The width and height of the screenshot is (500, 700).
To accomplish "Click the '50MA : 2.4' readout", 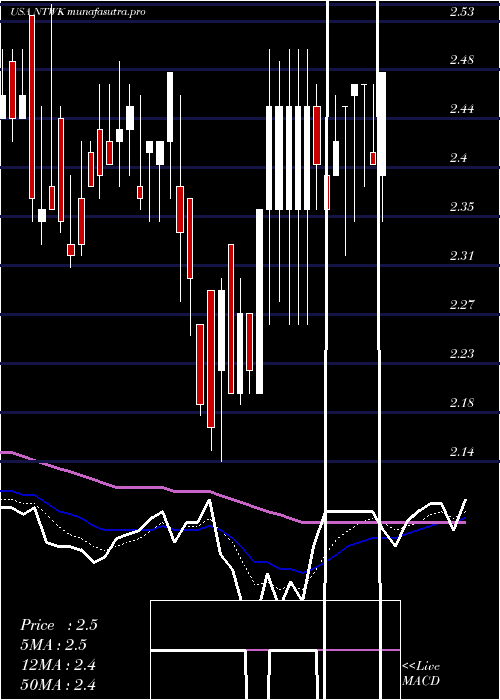I will point(58,684).
